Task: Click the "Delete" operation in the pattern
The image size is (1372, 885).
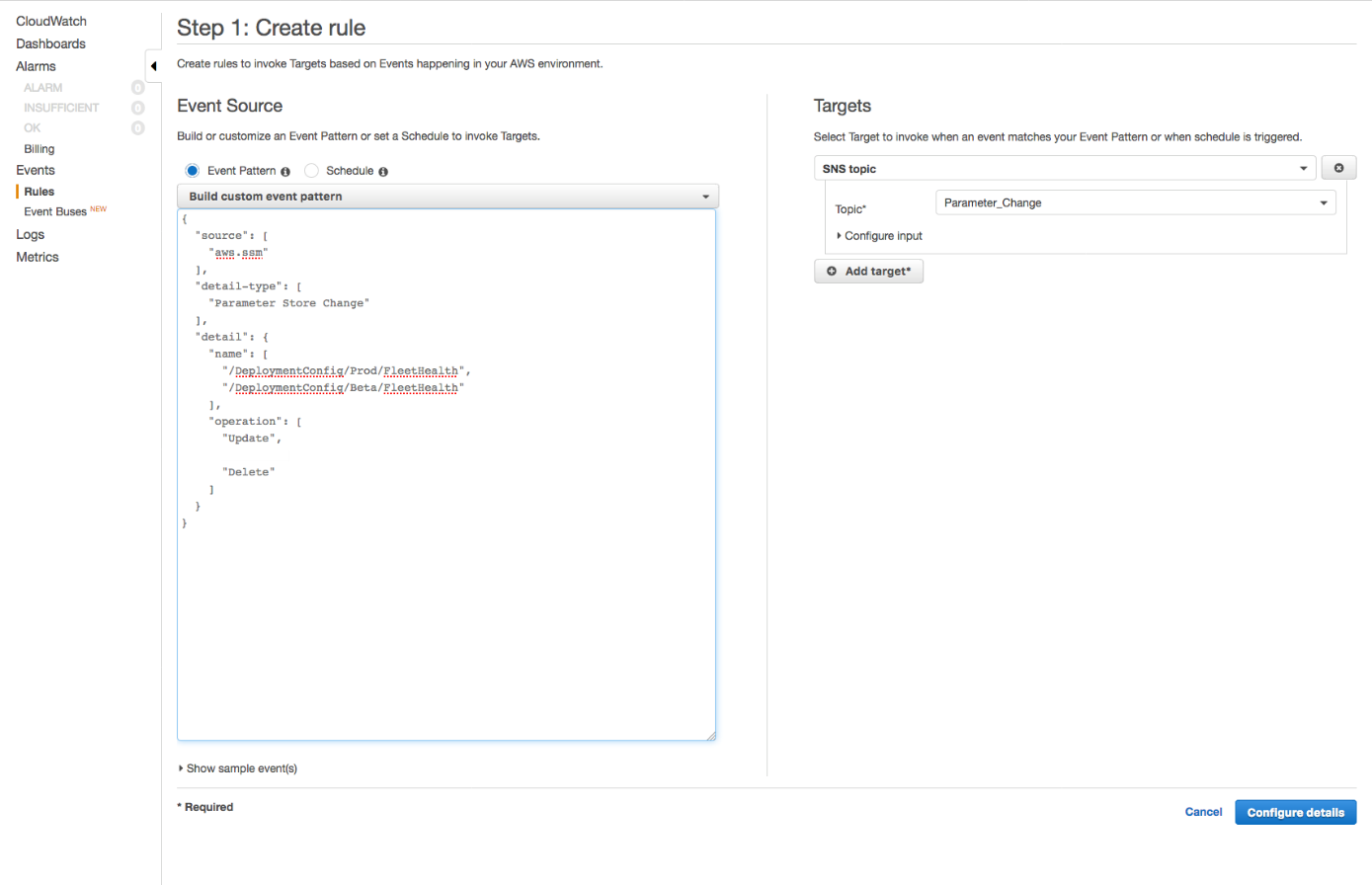Action: pos(248,472)
